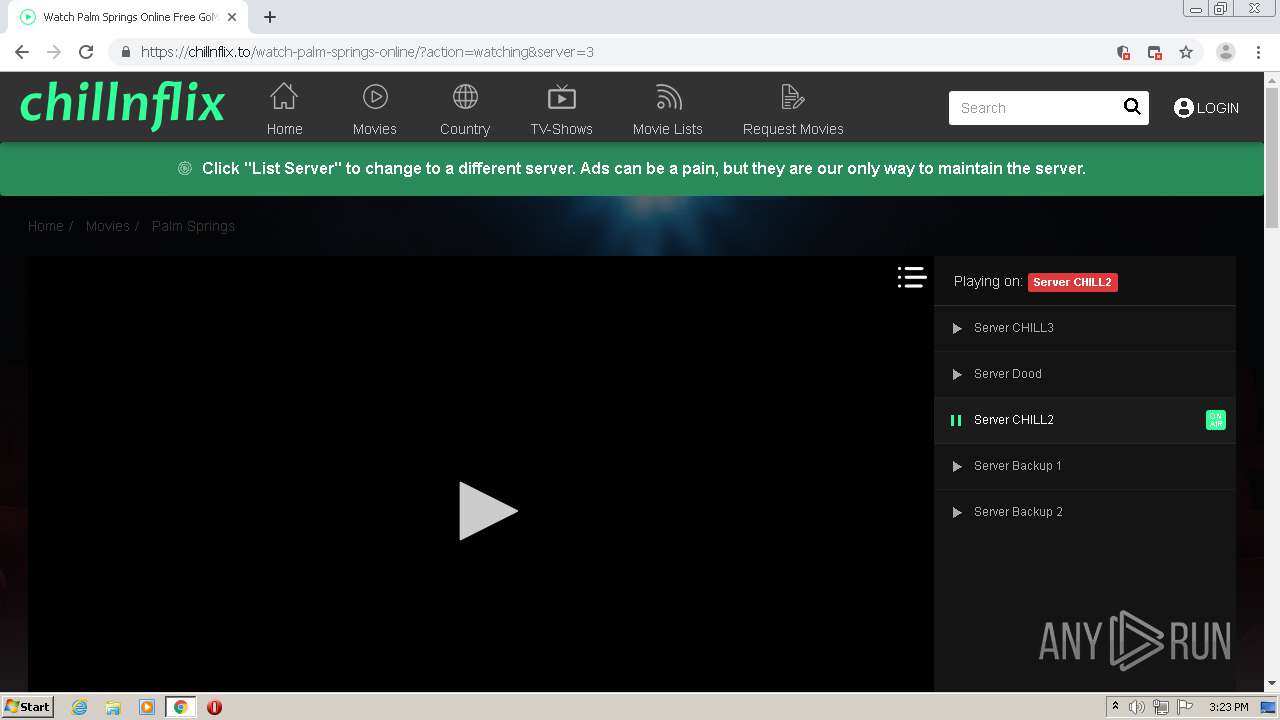Click the play arrow beside Server Backup 2

[957, 512]
